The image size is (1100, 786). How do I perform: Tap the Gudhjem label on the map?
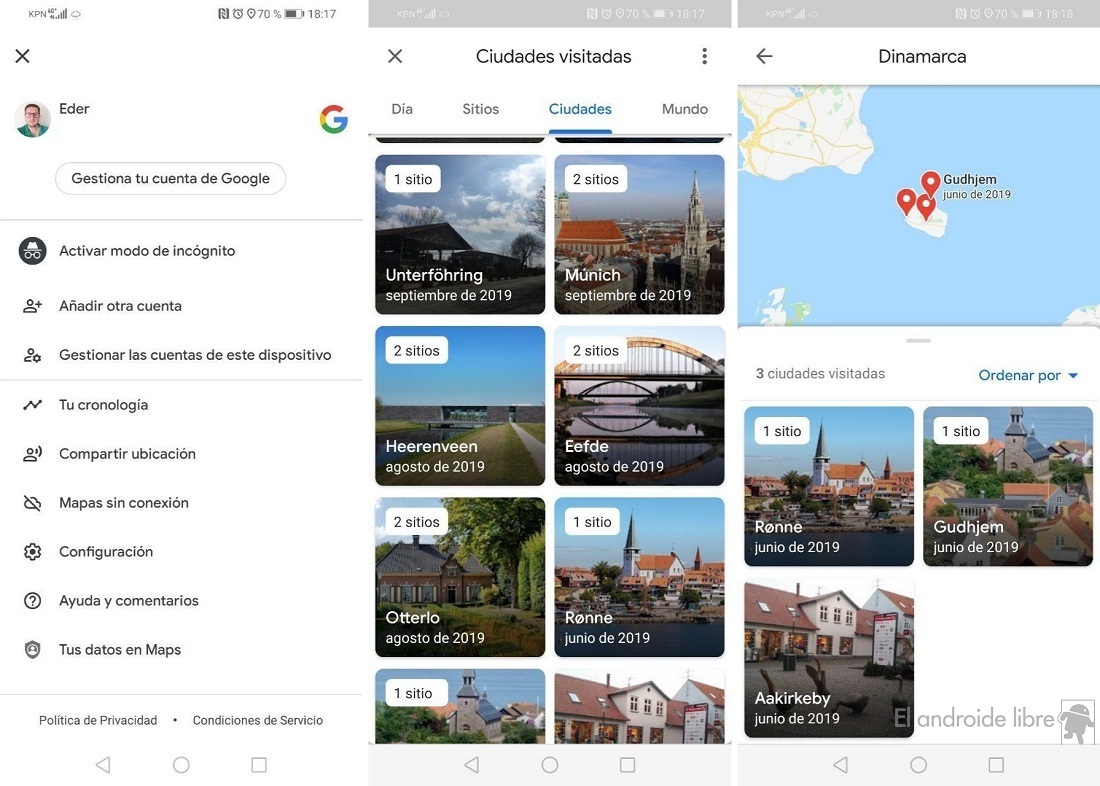(977, 187)
